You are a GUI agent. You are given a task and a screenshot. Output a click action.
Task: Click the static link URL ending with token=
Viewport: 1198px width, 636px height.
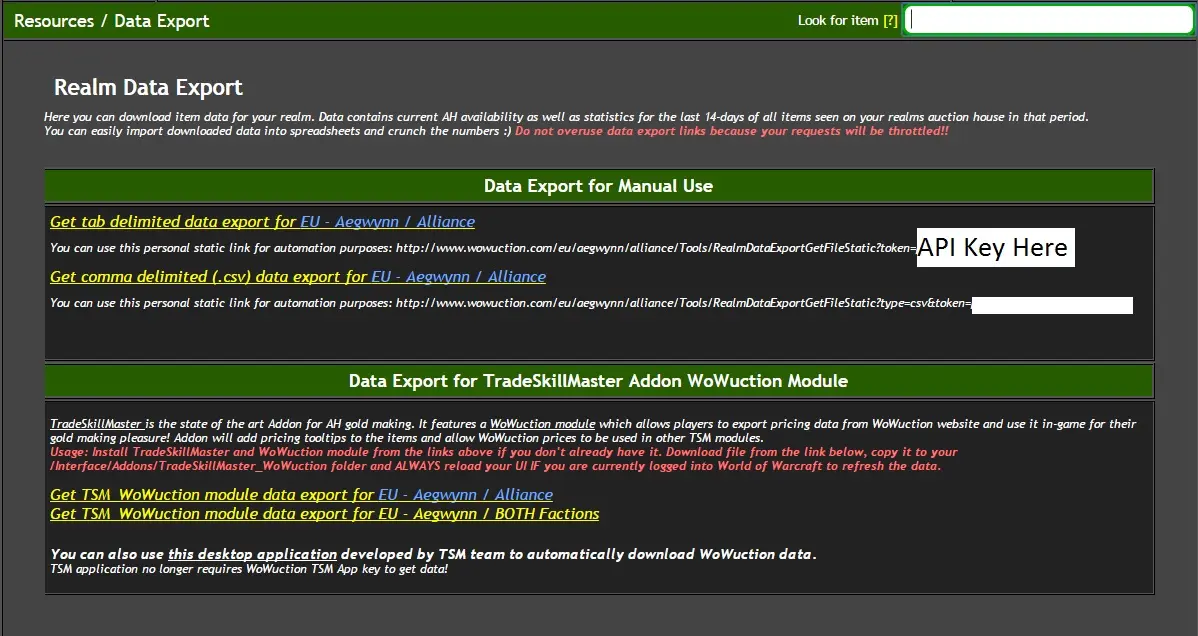pos(656,248)
